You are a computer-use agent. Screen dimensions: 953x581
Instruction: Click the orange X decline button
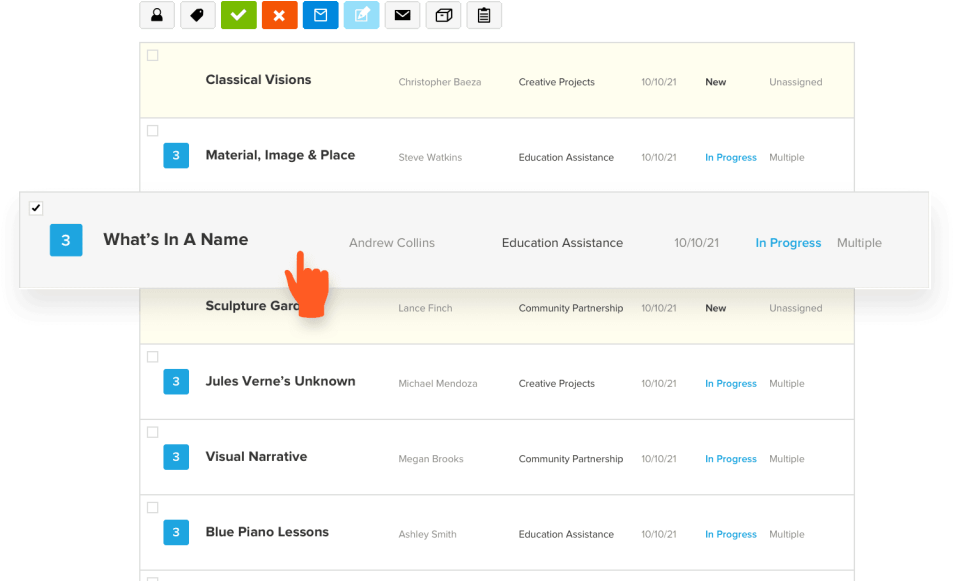(280, 15)
